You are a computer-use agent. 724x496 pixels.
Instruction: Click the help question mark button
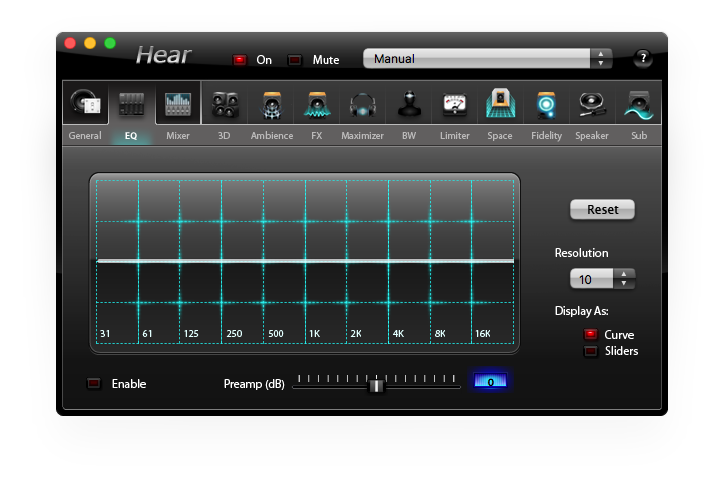(643, 58)
